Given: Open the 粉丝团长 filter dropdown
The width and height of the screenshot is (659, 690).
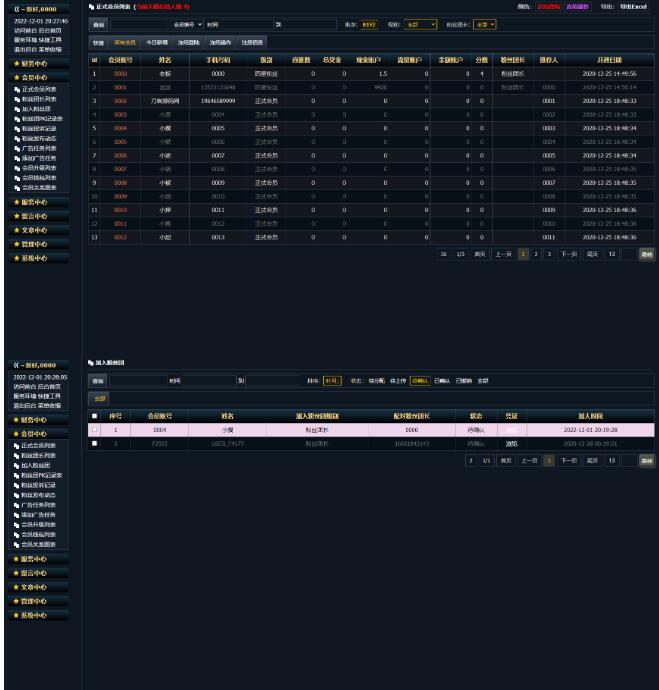Looking at the screenshot, I should (x=485, y=23).
